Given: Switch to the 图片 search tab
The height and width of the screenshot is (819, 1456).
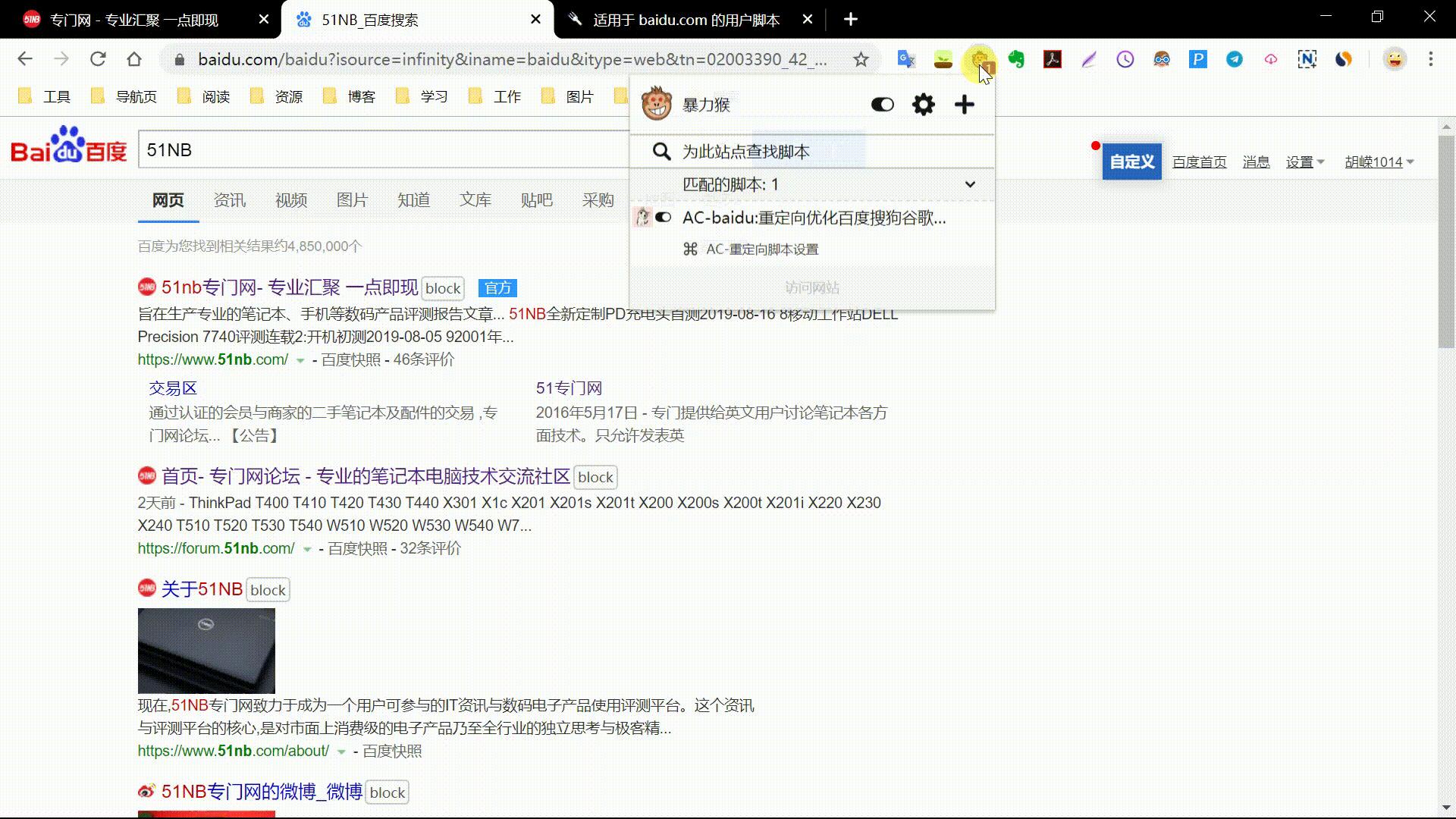Looking at the screenshot, I should pos(352,200).
